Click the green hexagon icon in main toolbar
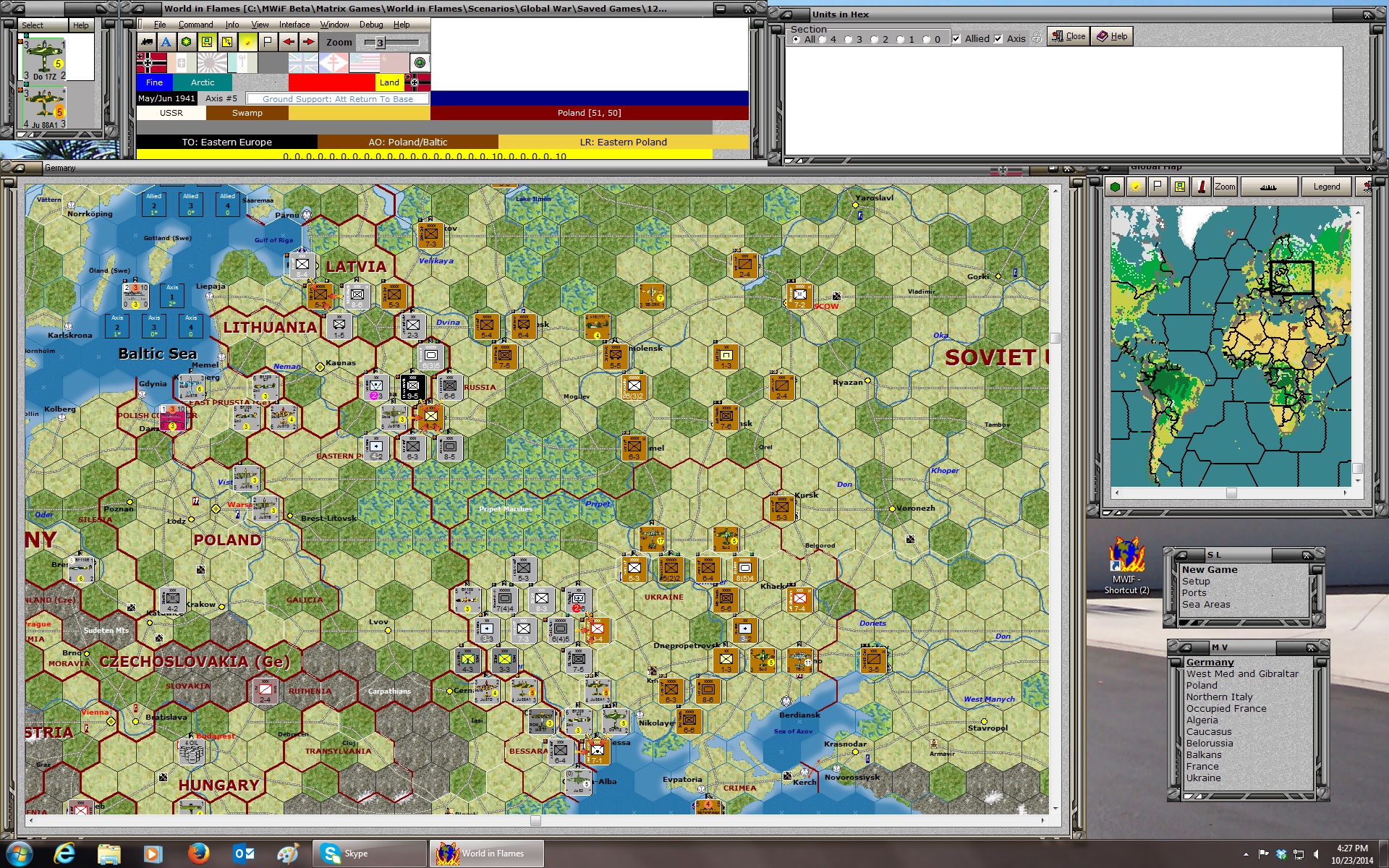Screen dimensions: 1389x868 coord(187,42)
